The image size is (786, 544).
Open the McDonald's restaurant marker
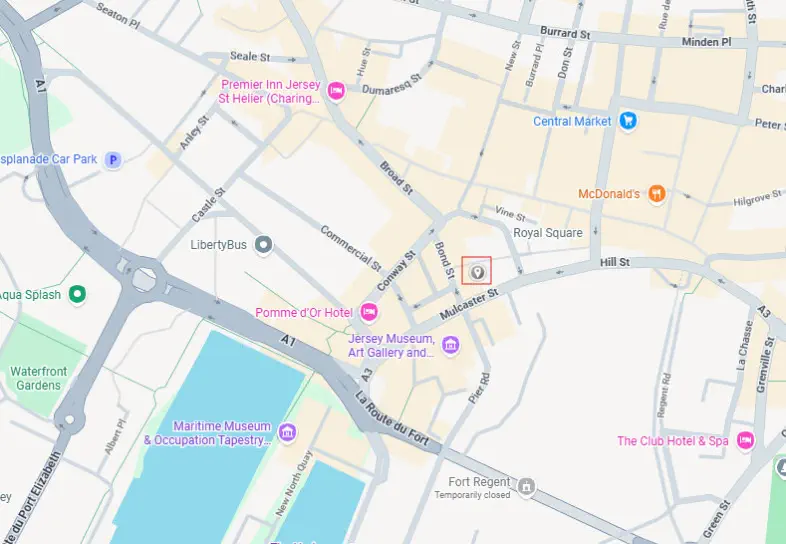[x=657, y=194]
